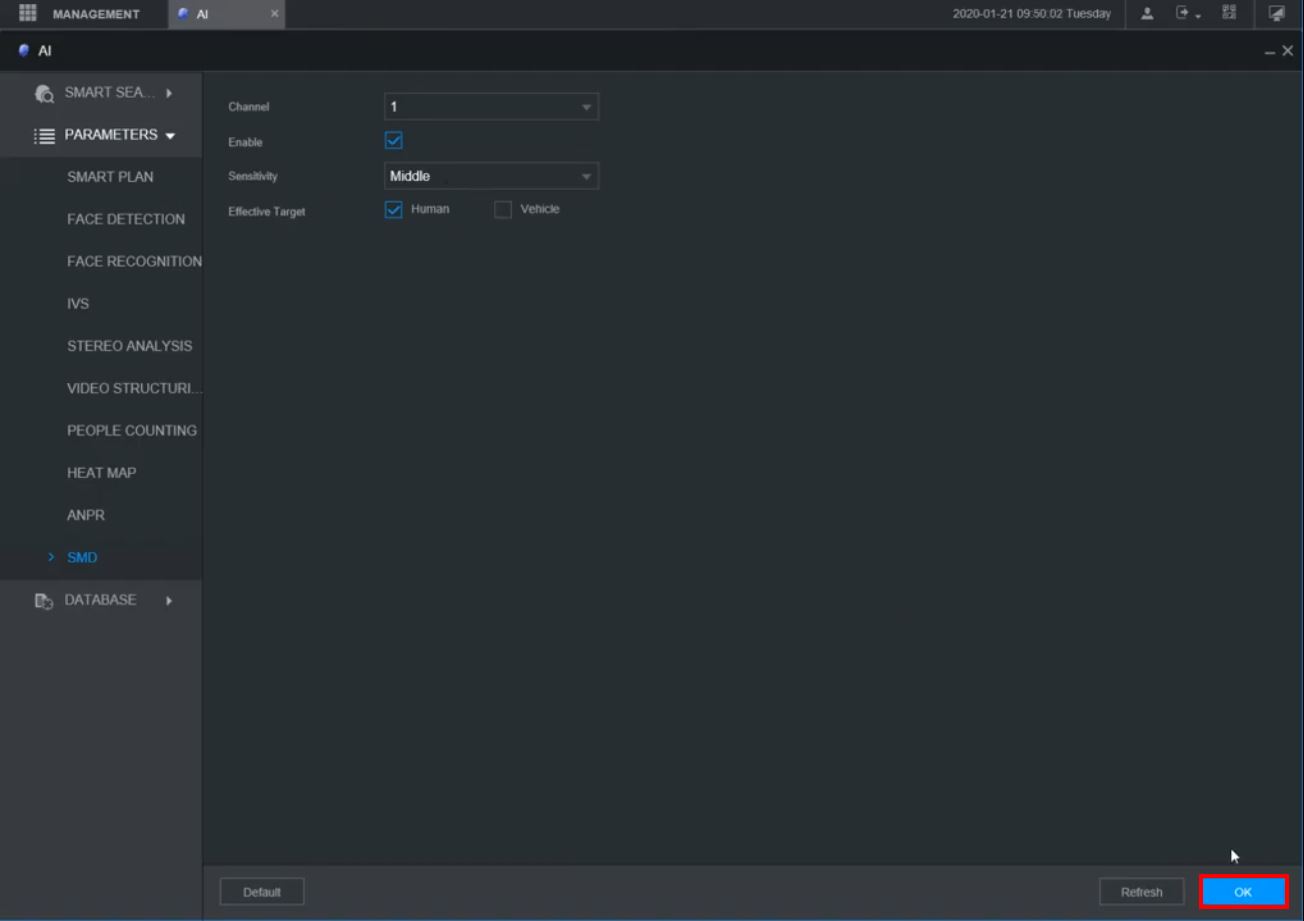
Task: Click the display monitor icon
Action: (1277, 14)
